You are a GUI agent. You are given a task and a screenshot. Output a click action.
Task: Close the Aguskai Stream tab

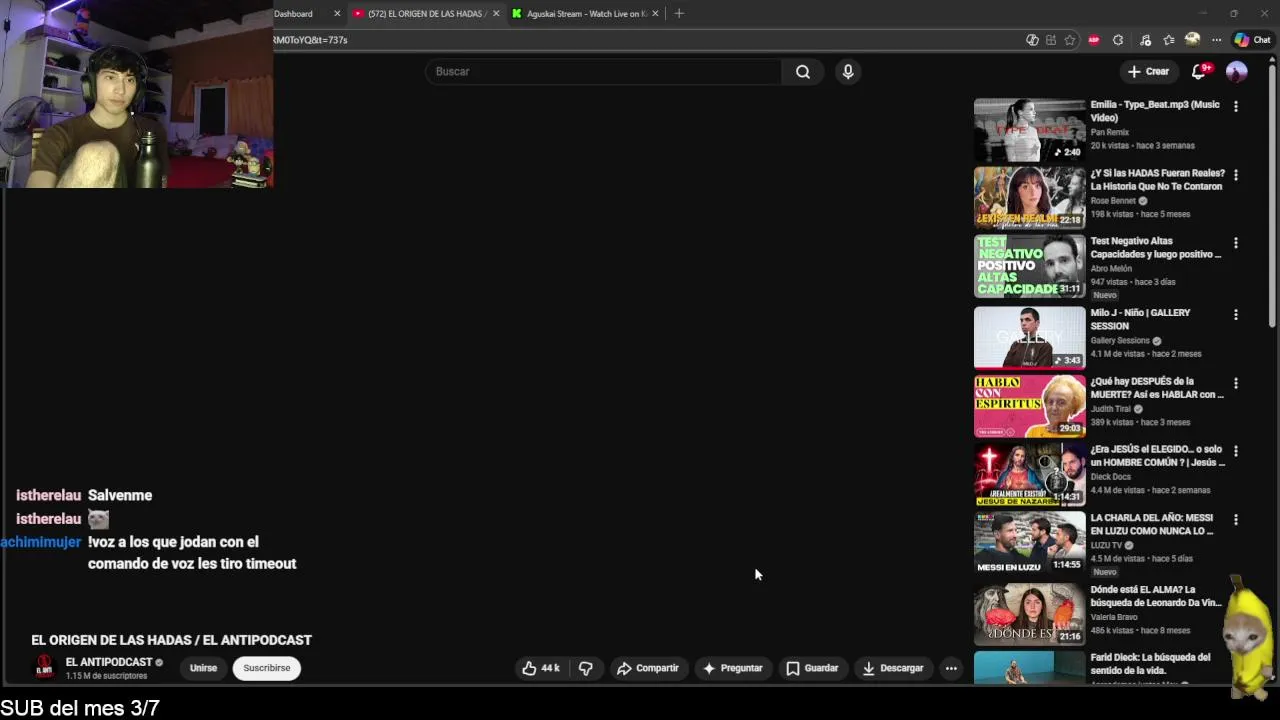click(656, 14)
